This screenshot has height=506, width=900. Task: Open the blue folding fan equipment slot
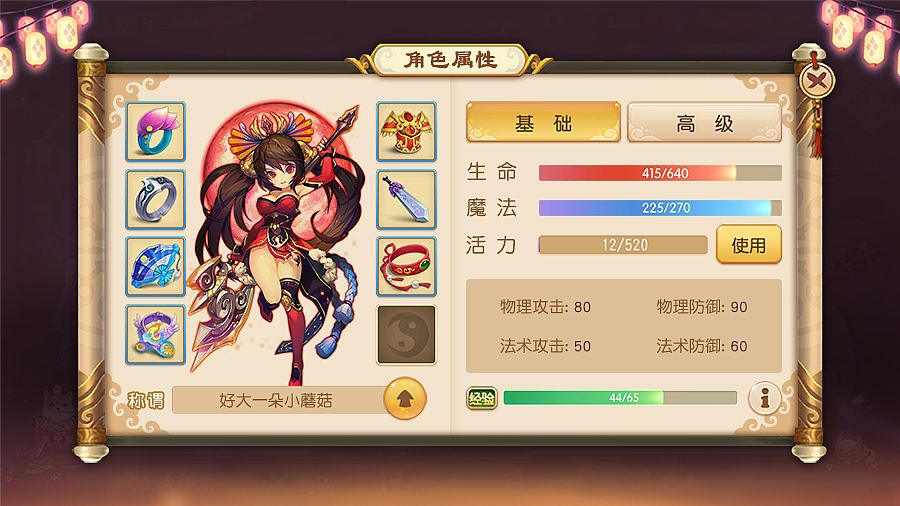[156, 267]
